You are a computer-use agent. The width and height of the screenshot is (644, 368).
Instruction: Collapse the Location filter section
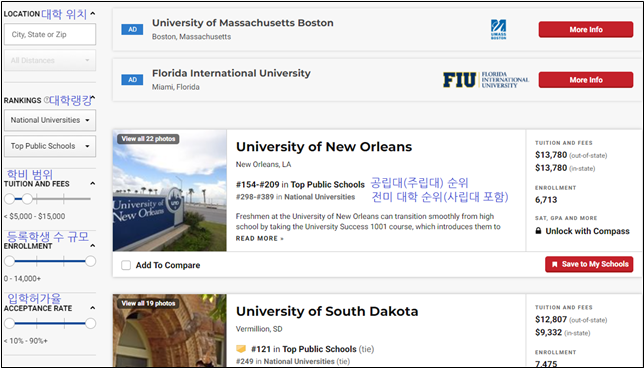click(x=93, y=14)
